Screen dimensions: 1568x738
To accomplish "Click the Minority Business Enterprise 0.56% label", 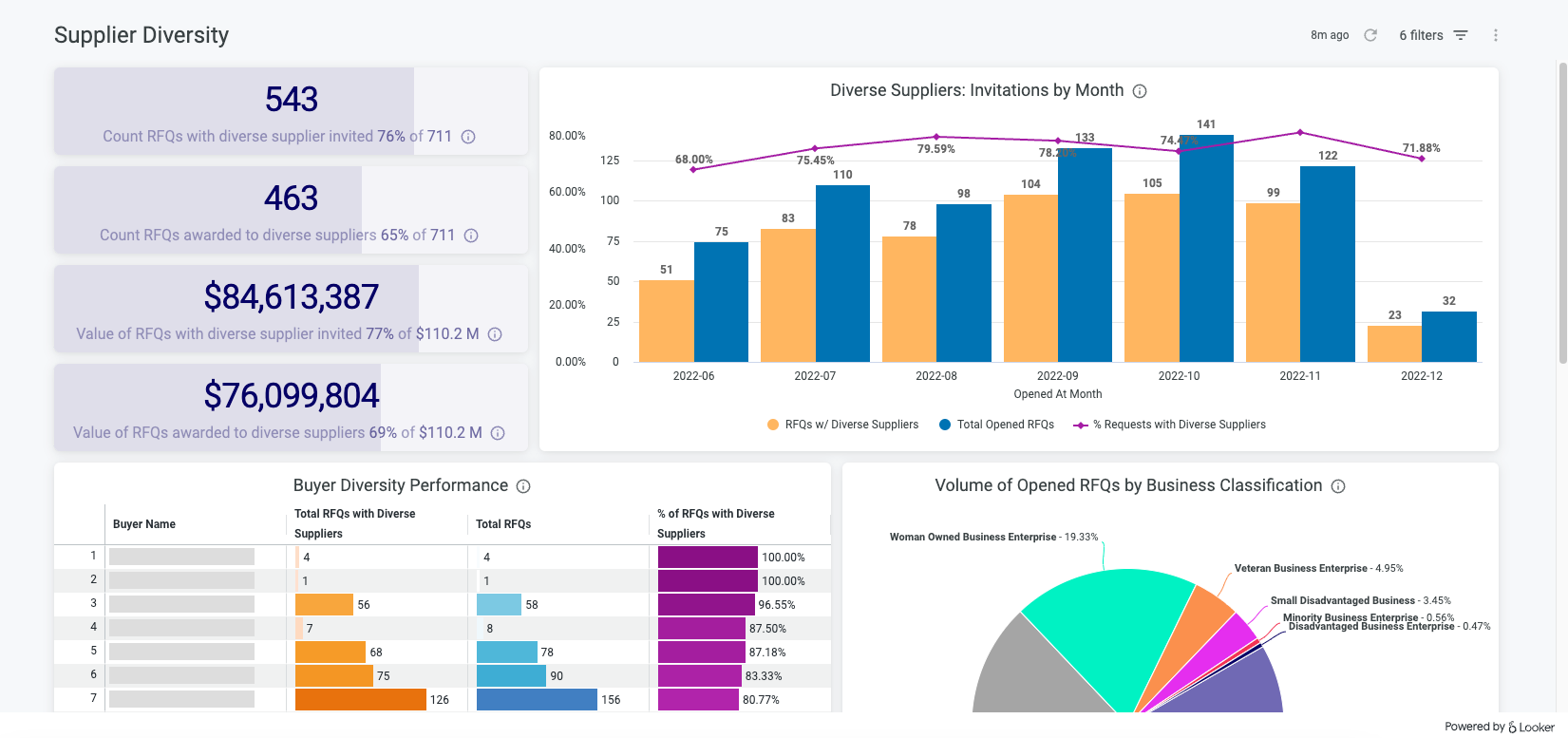I will (1369, 617).
